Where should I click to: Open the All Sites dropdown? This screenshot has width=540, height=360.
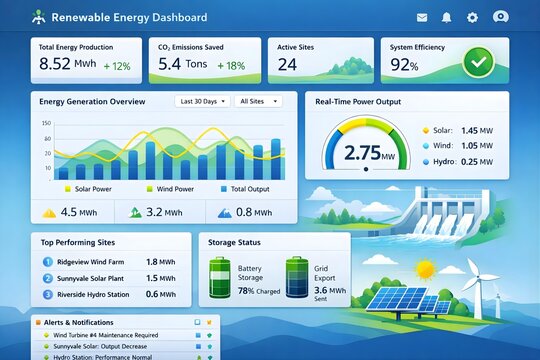[258, 101]
